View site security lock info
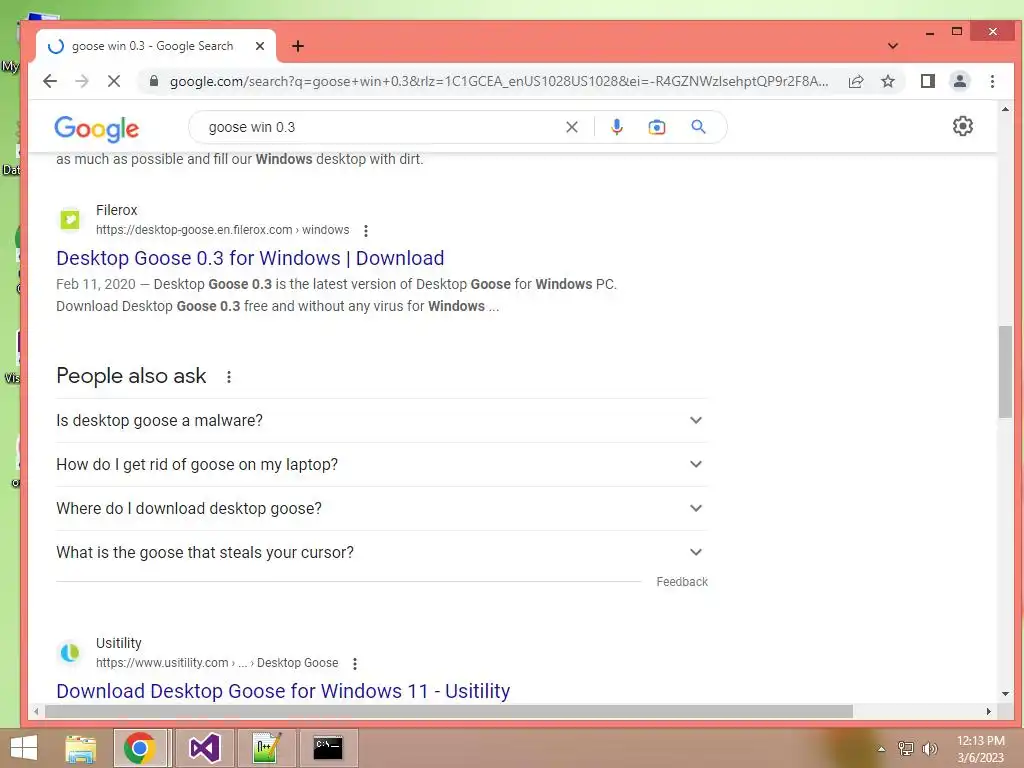This screenshot has height=768, width=1024. click(x=154, y=81)
